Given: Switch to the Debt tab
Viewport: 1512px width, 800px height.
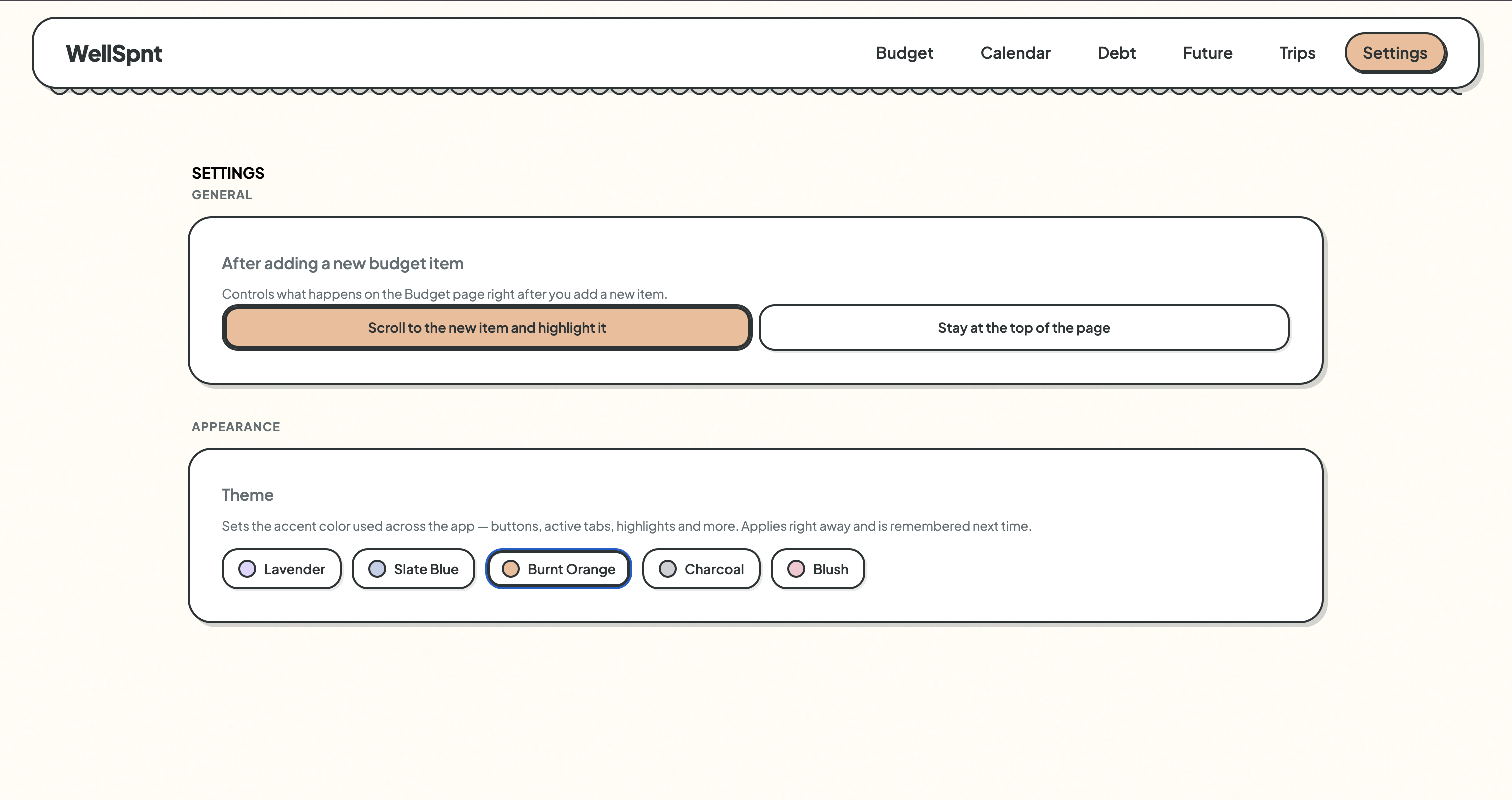Looking at the screenshot, I should coord(1116,53).
